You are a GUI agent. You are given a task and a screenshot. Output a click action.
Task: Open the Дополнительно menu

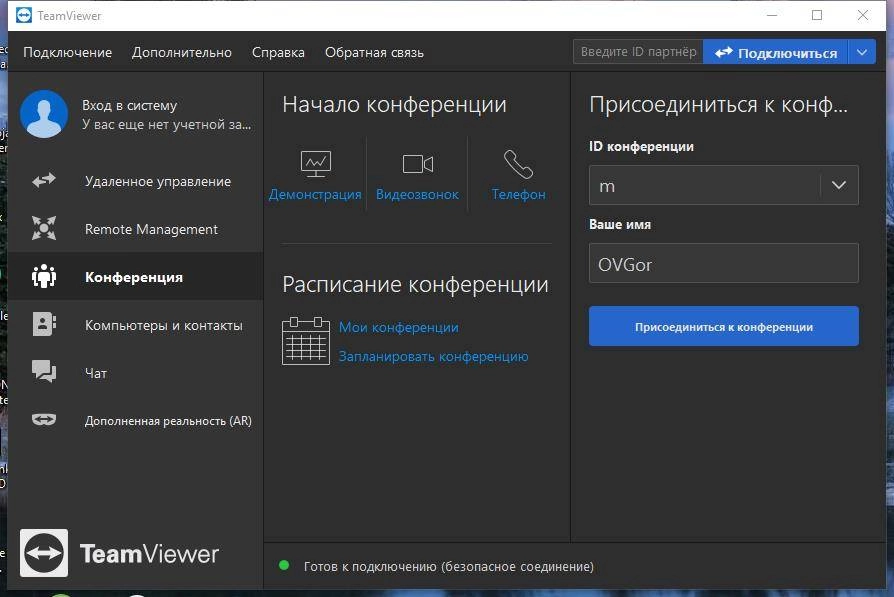182,52
